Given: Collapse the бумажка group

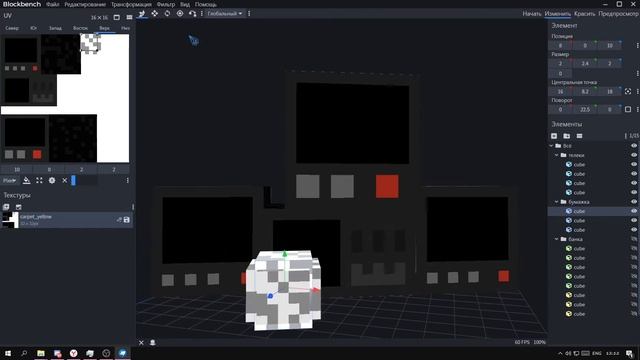Looking at the screenshot, I should 557,202.
